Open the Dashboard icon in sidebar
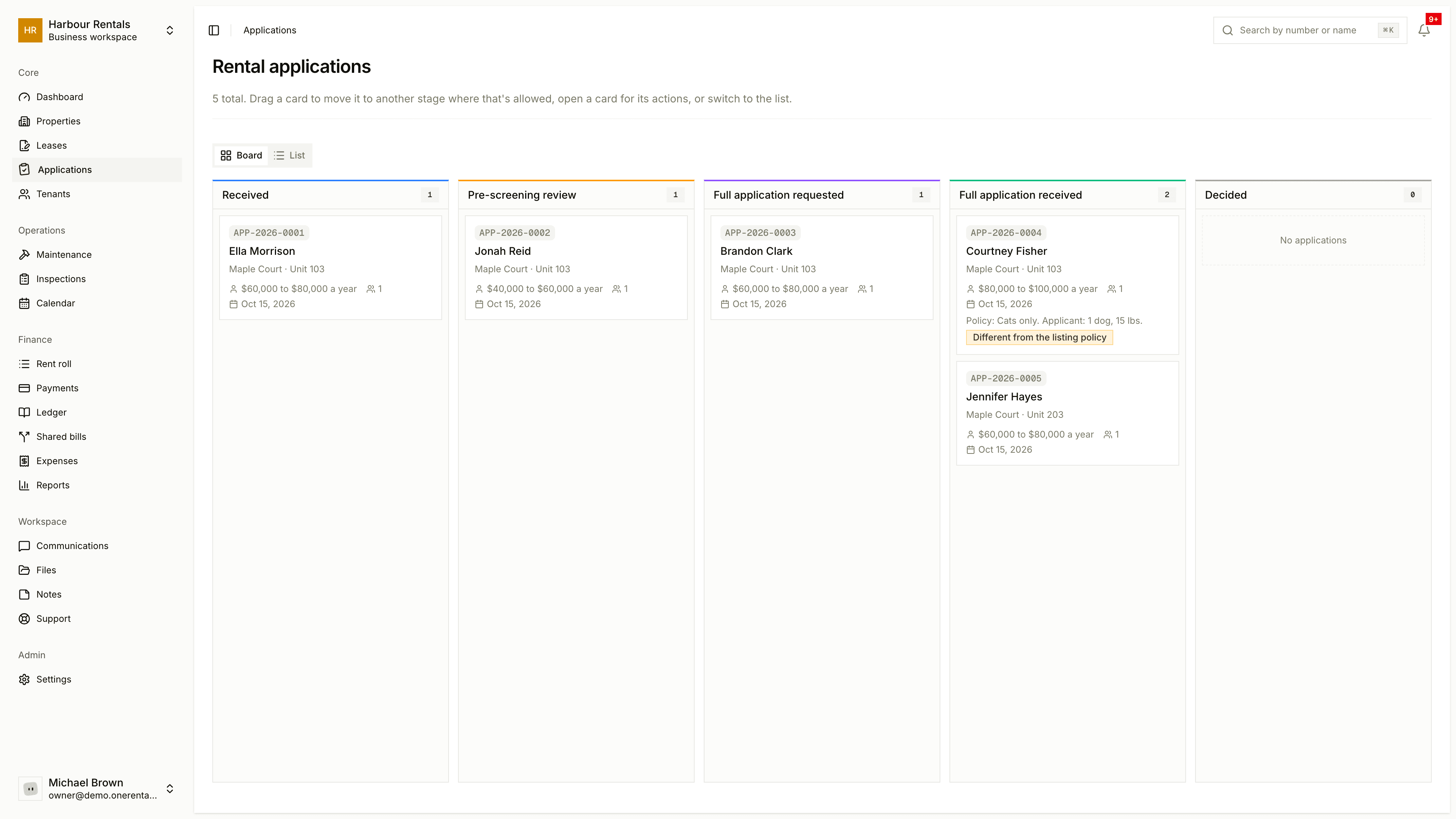The width and height of the screenshot is (1456, 819). tap(24, 97)
